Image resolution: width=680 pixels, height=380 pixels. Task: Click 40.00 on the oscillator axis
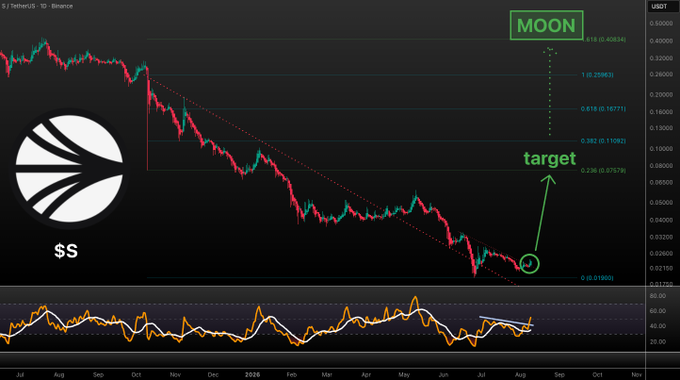657,326
